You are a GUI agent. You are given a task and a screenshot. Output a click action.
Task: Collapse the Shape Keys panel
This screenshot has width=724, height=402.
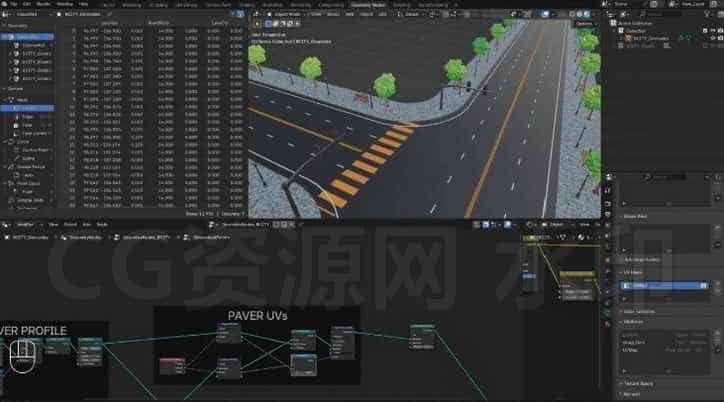635,216
